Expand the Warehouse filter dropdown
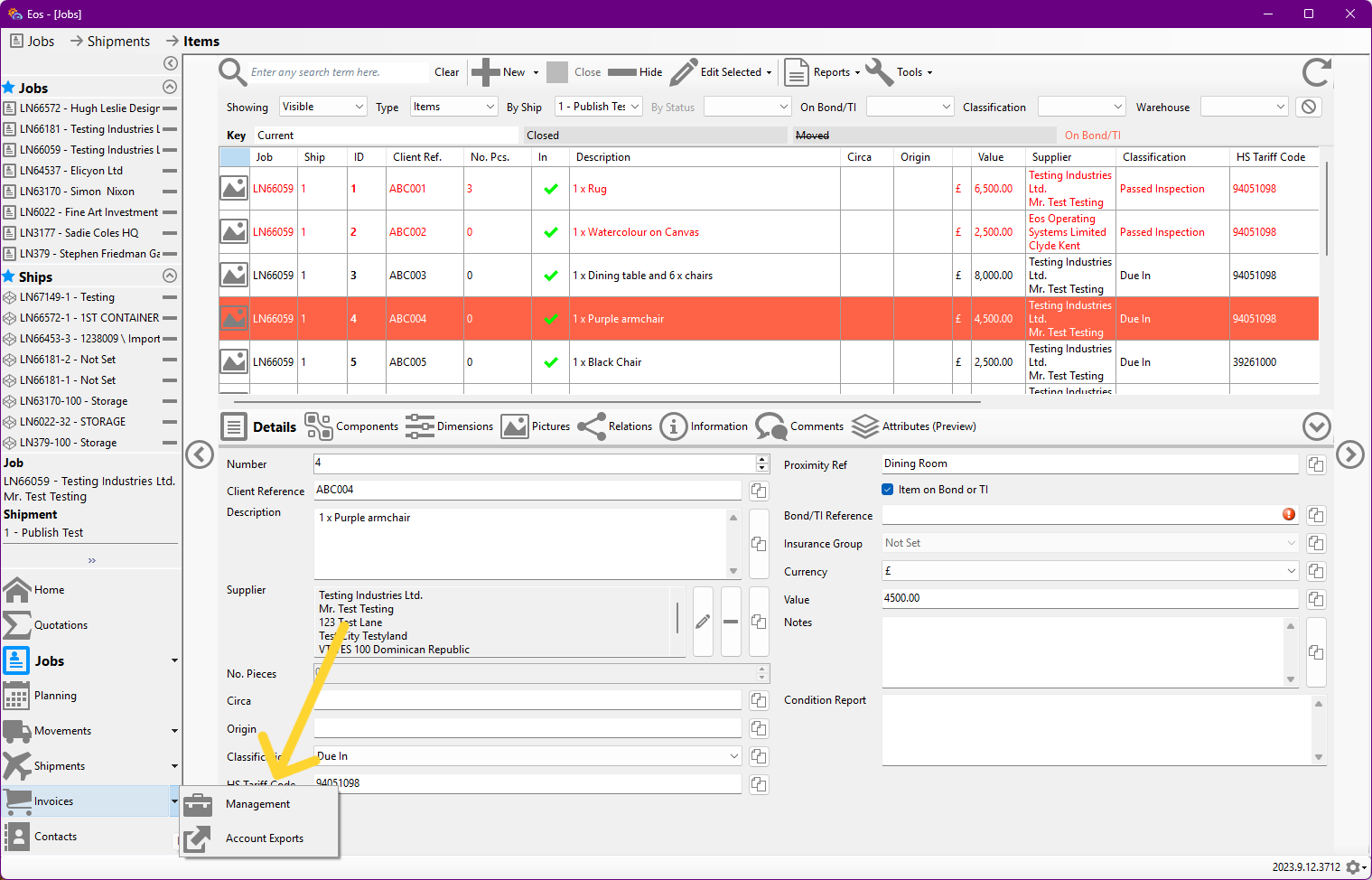This screenshot has height=880, width=1372. click(x=1245, y=107)
